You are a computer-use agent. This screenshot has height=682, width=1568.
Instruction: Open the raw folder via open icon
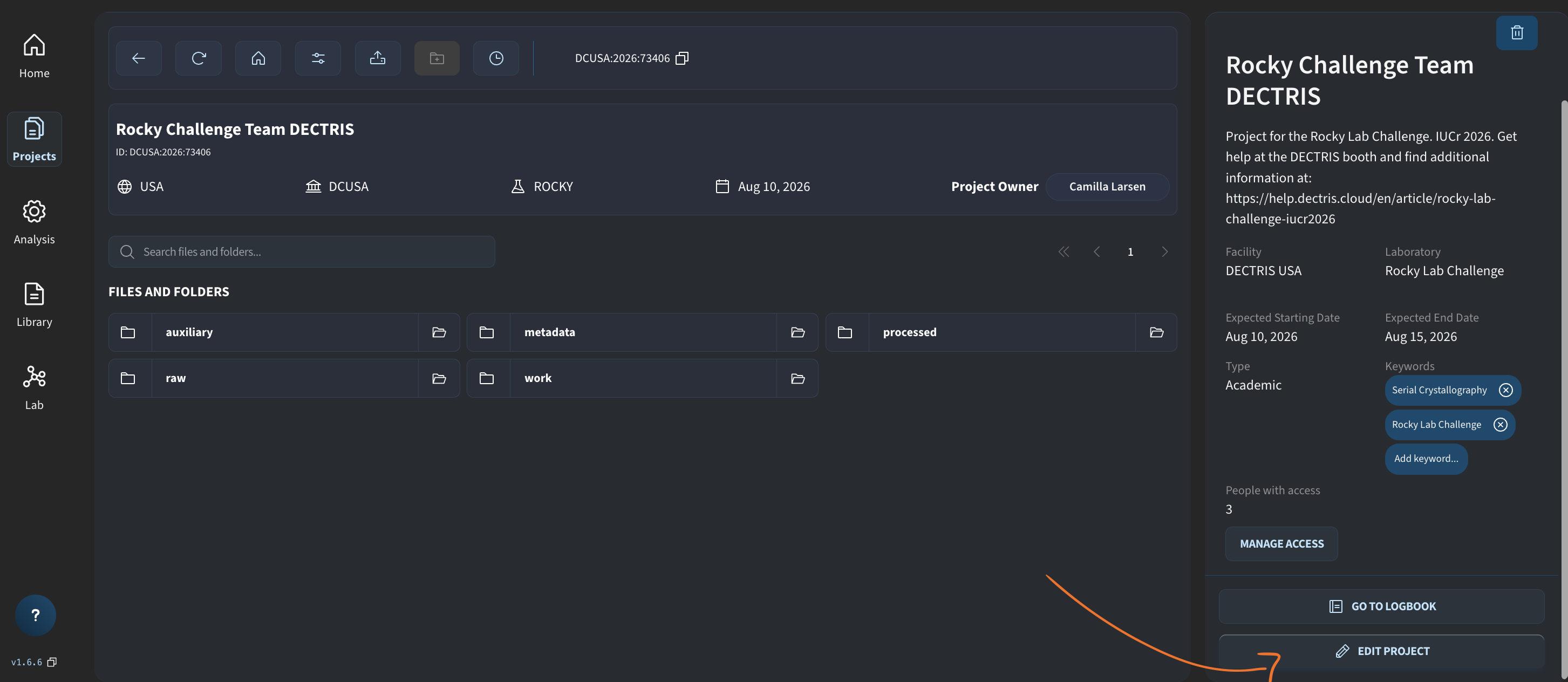tap(439, 378)
